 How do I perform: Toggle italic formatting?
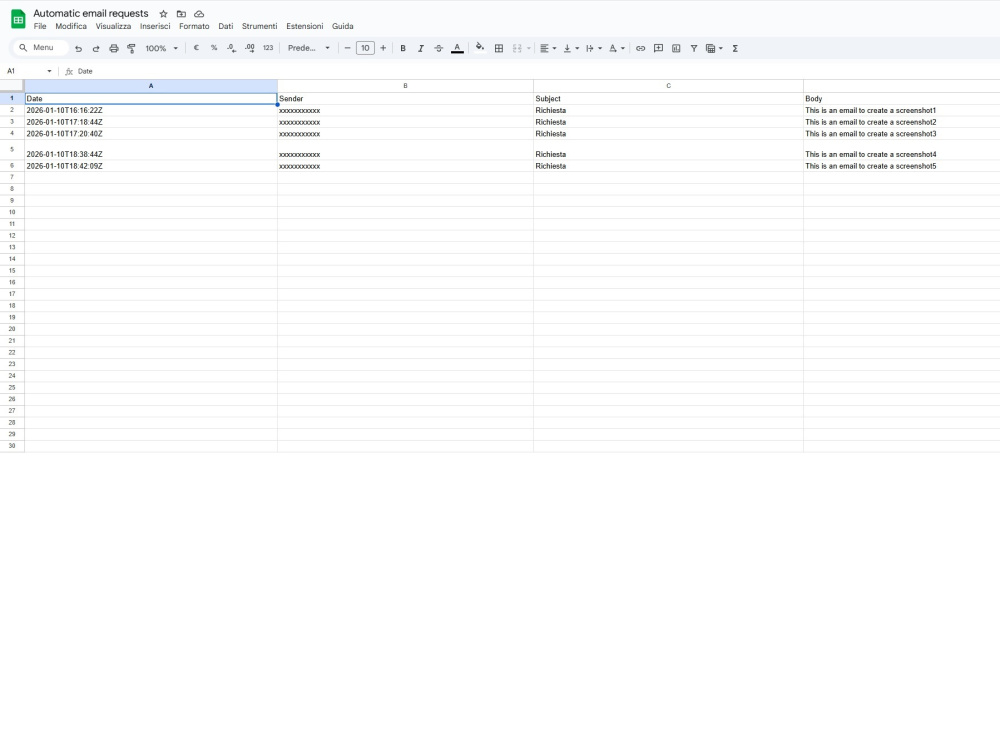420,48
